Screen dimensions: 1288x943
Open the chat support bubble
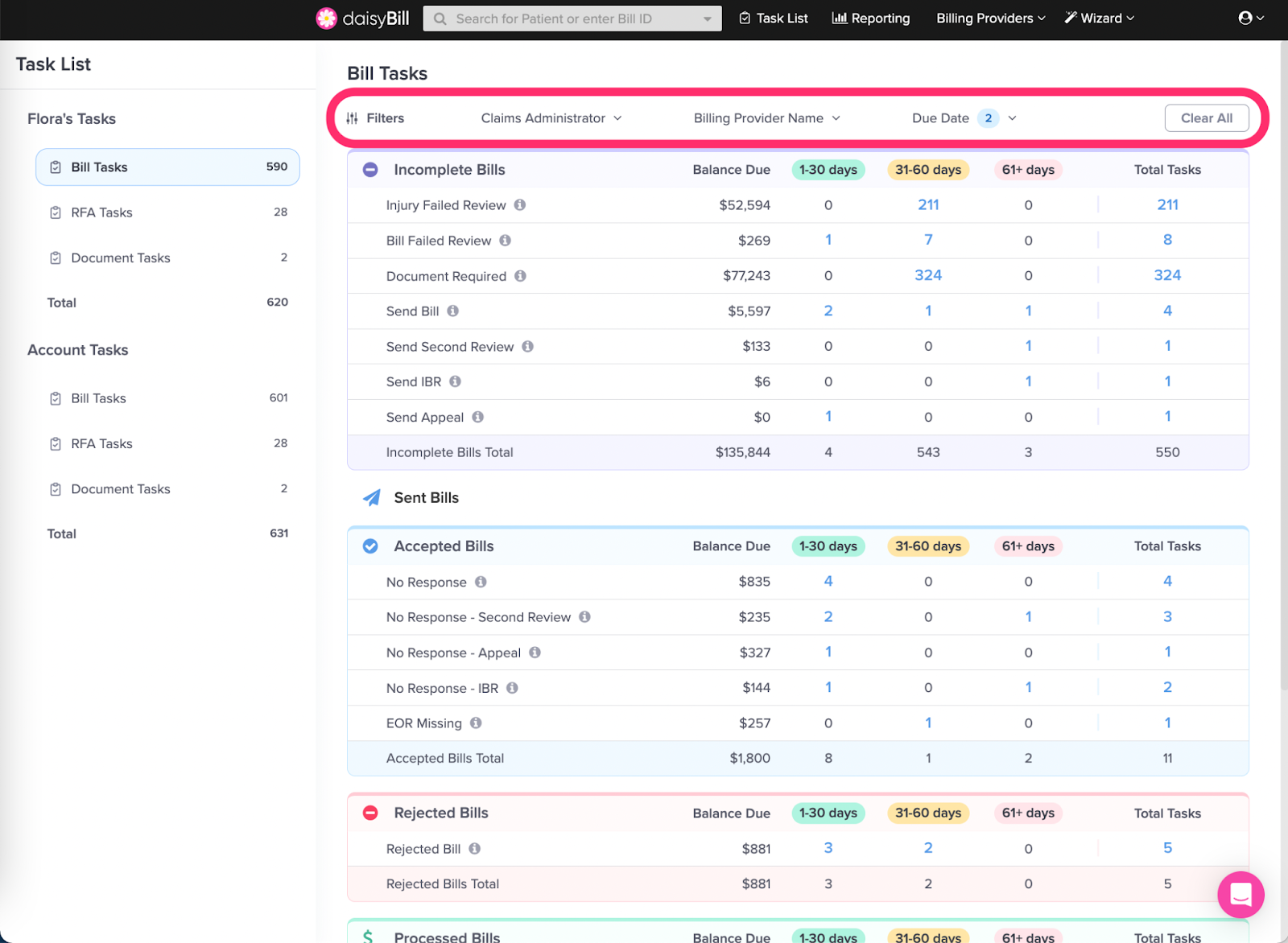(x=1241, y=894)
